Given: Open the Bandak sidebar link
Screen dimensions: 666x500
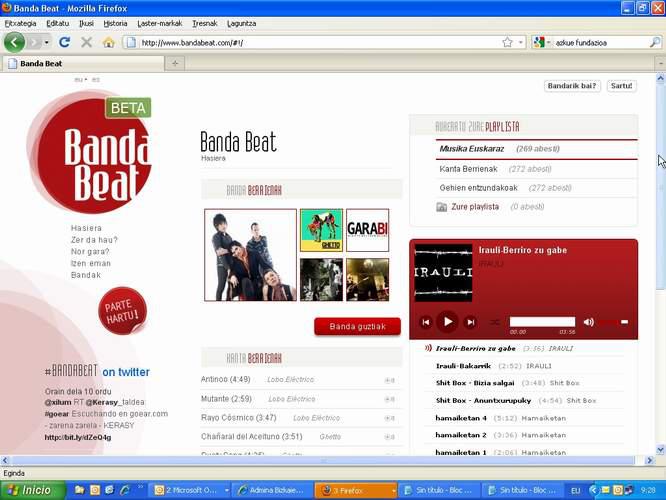Looking at the screenshot, I should 86,275.
